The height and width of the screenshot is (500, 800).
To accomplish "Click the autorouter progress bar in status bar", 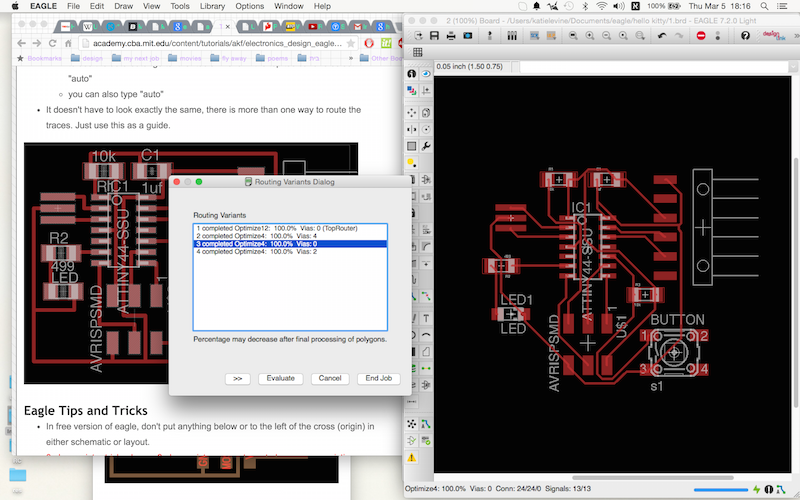I will [721, 490].
